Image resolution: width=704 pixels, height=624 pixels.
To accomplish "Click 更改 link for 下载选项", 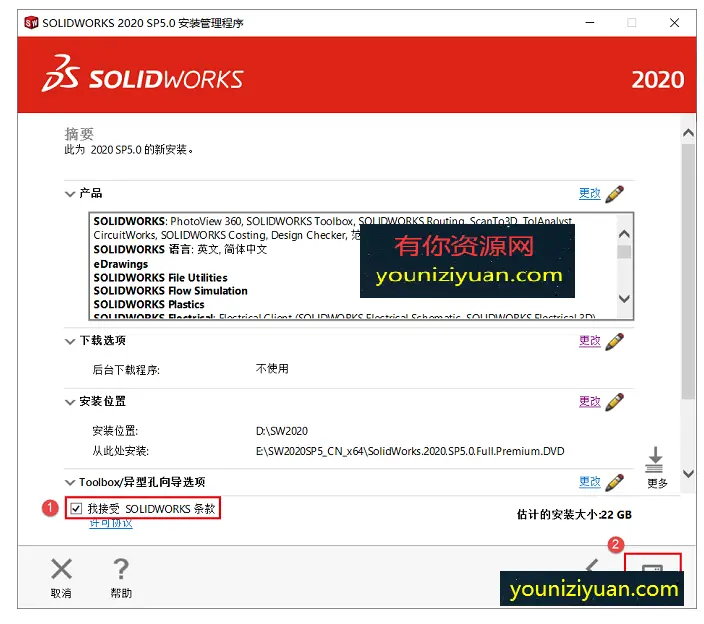I will point(590,341).
